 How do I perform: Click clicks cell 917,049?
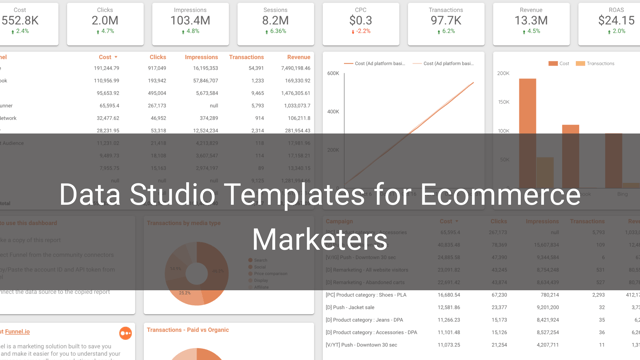pyautogui.click(x=157, y=68)
